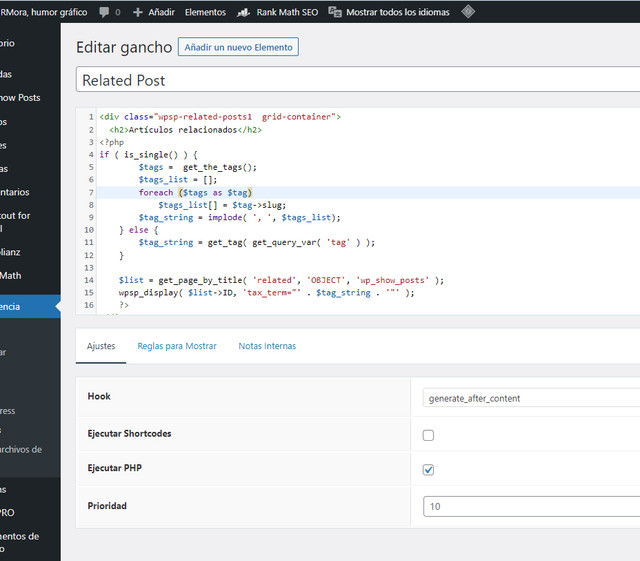Uncheck the Ejecutar PHP checkbox
Screen dimensions: 640x561
(428, 470)
